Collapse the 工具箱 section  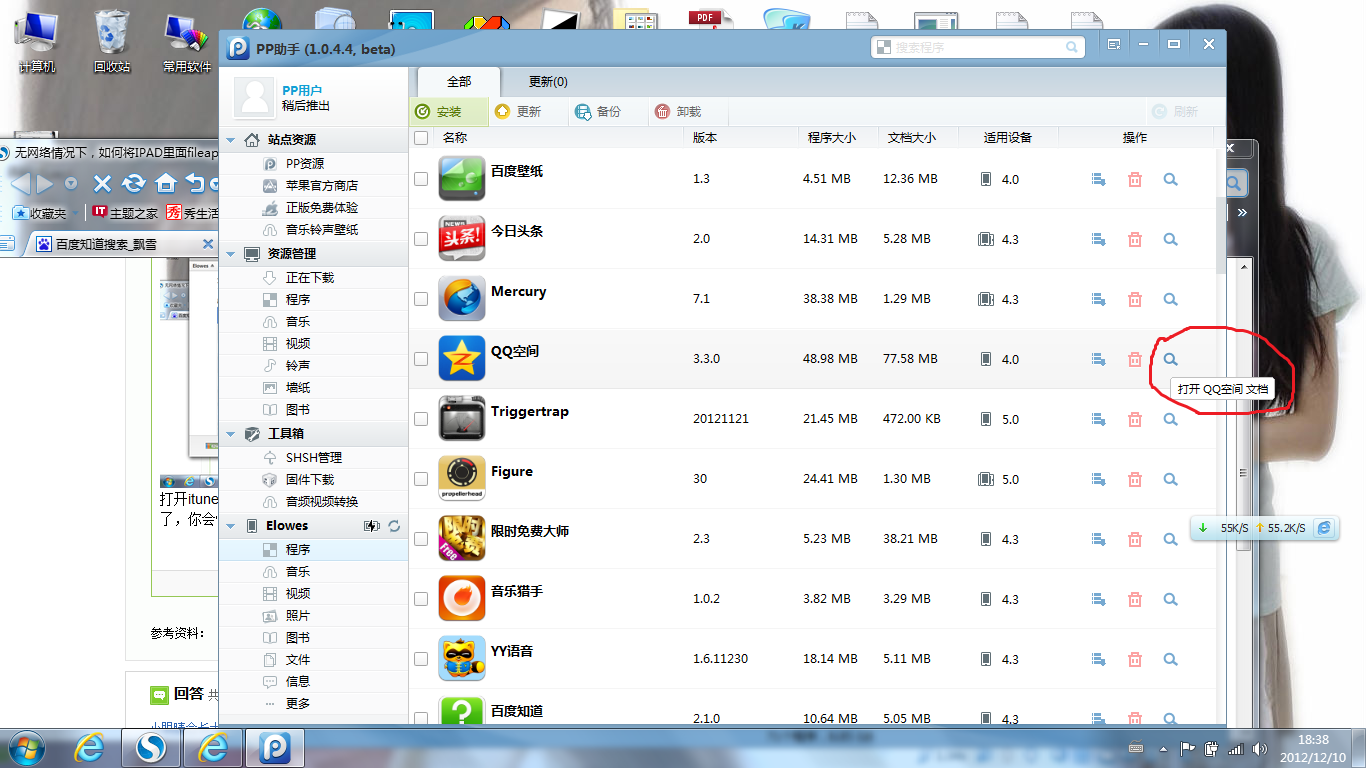click(231, 434)
